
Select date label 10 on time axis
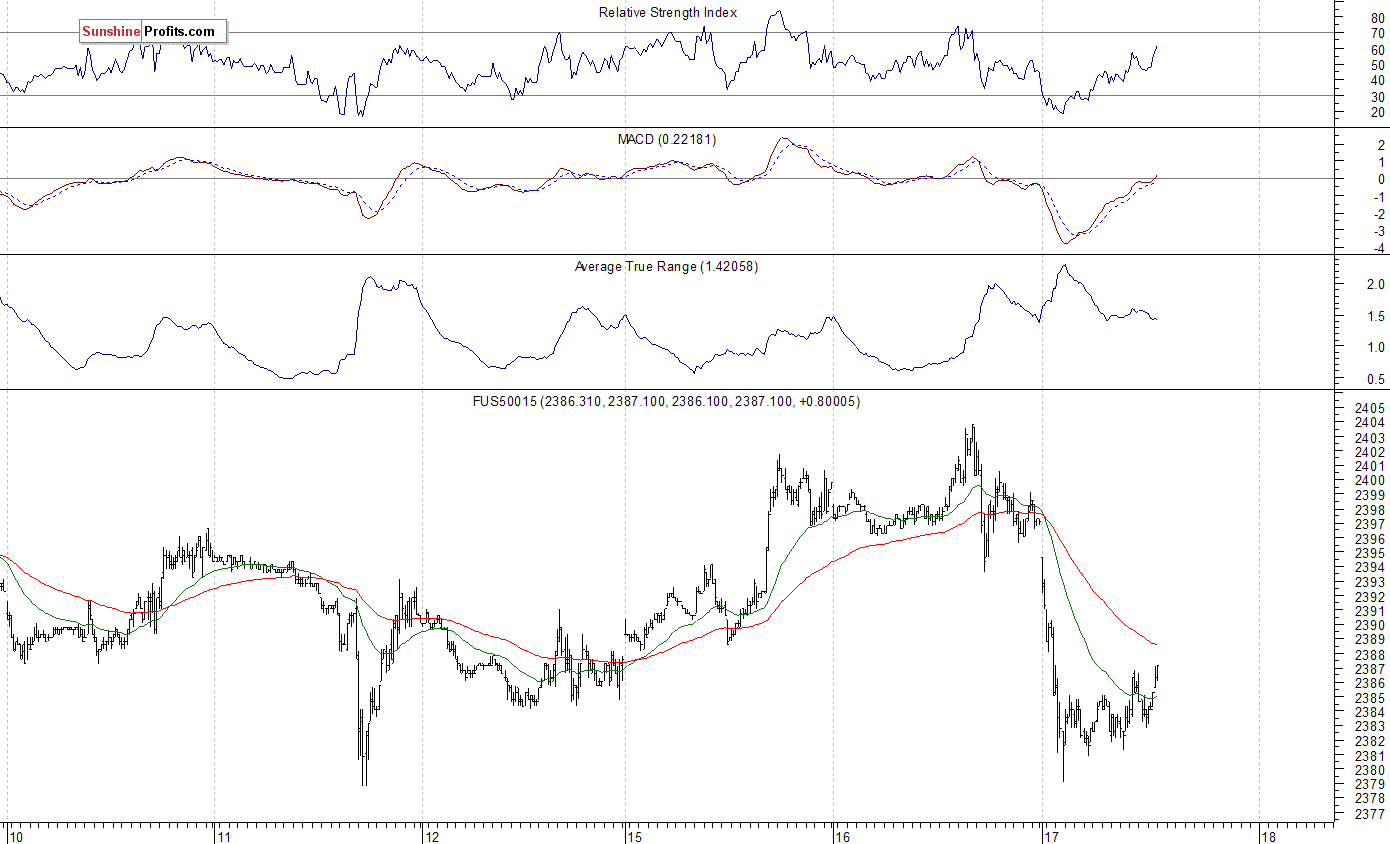16,836
